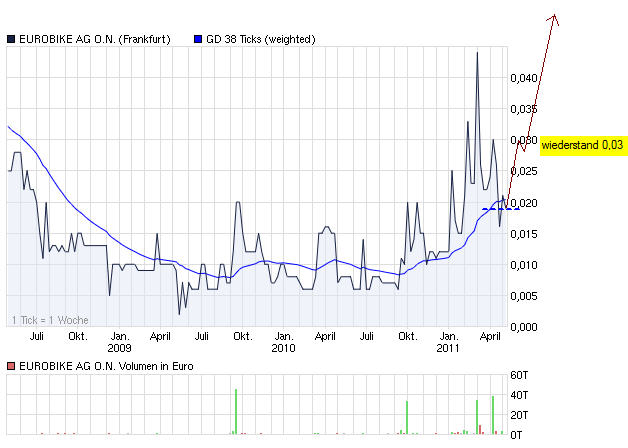This screenshot has height=448, width=628.
Task: Click the tallest green volume bar near Okt. 2009
Action: tap(236, 411)
